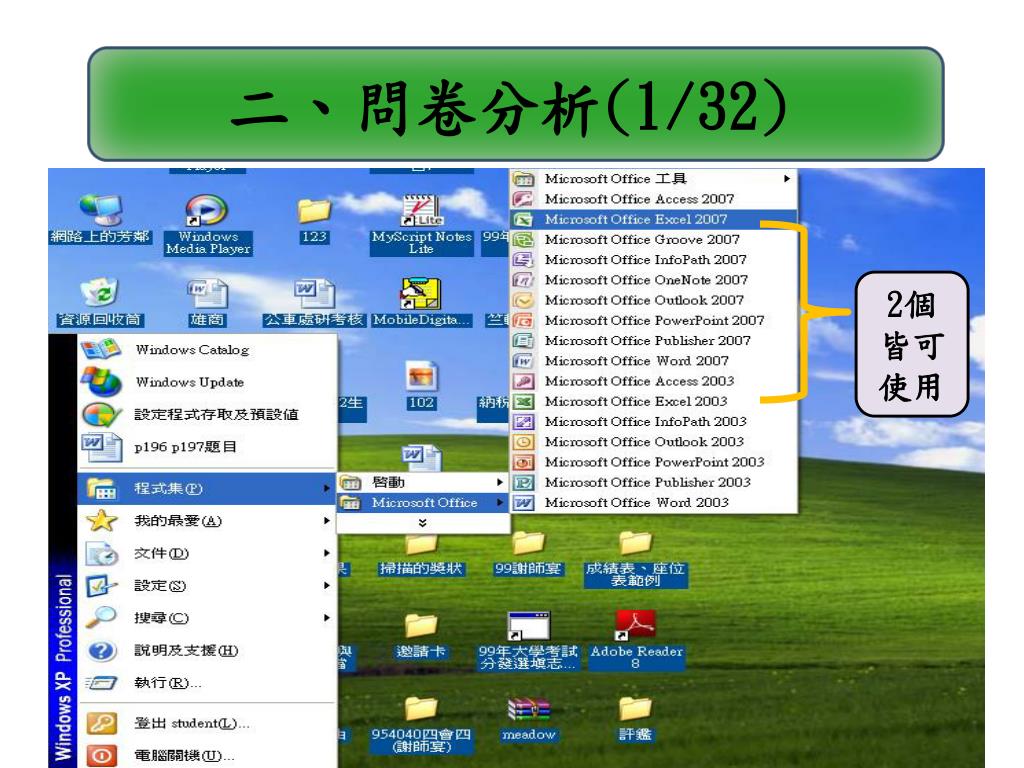Click the Groove 2007 icon
1024x768 pixels.
(x=523, y=239)
